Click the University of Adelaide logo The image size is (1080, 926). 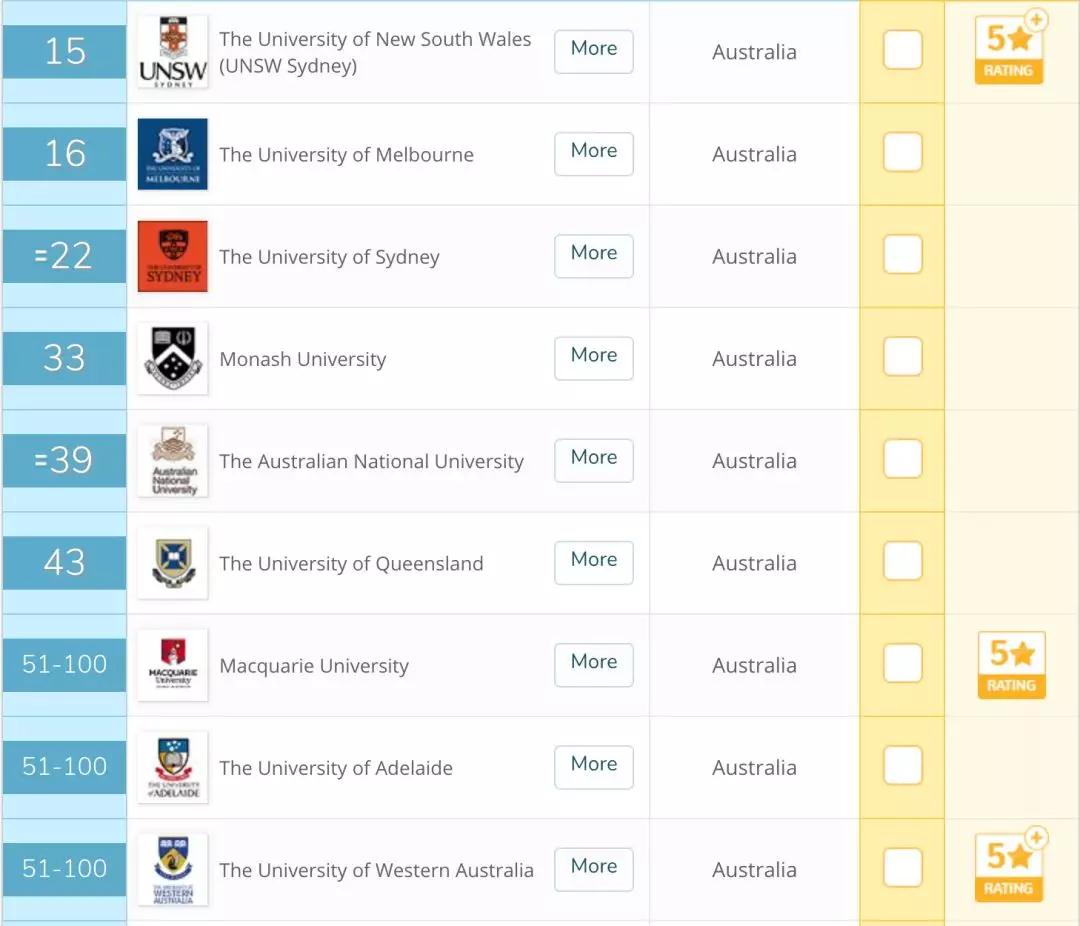[173, 768]
